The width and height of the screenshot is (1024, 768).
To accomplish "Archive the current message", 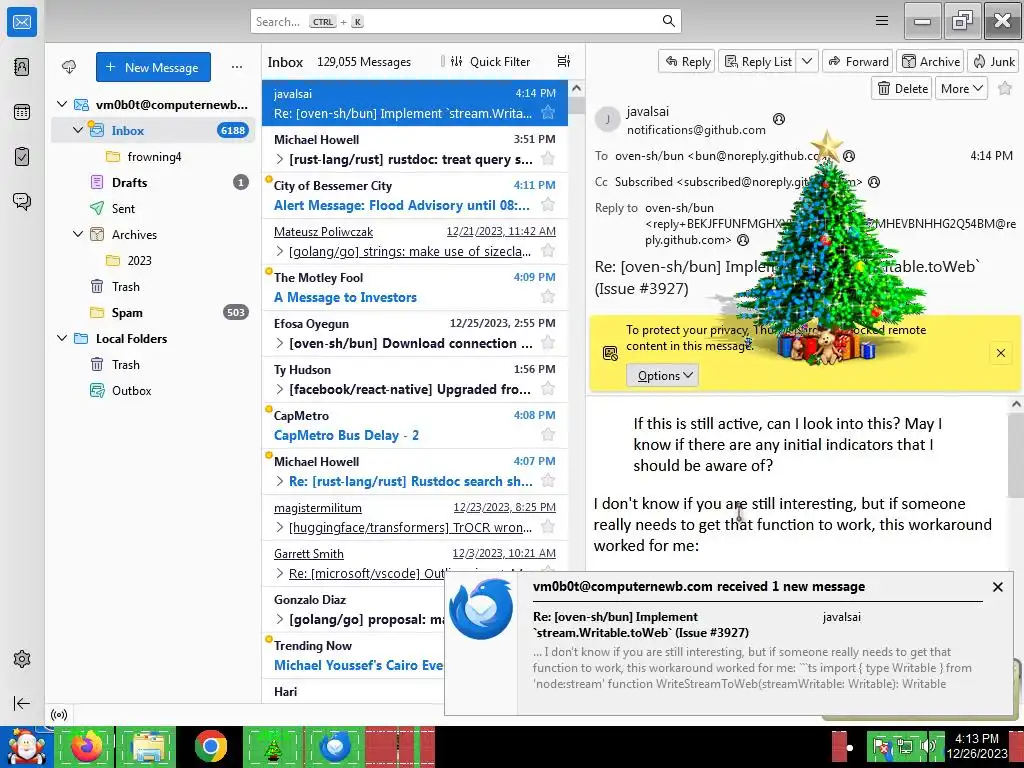I will 931,61.
